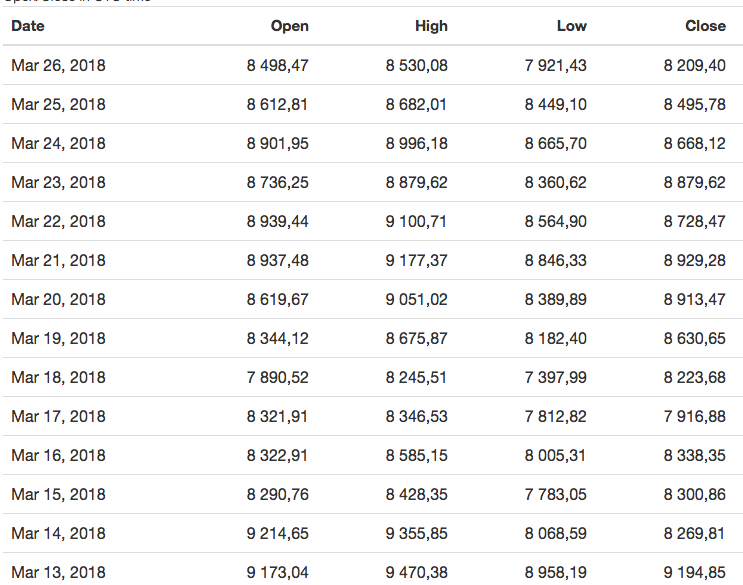Click low value 8 846,33
743x585 pixels.
click(555, 260)
